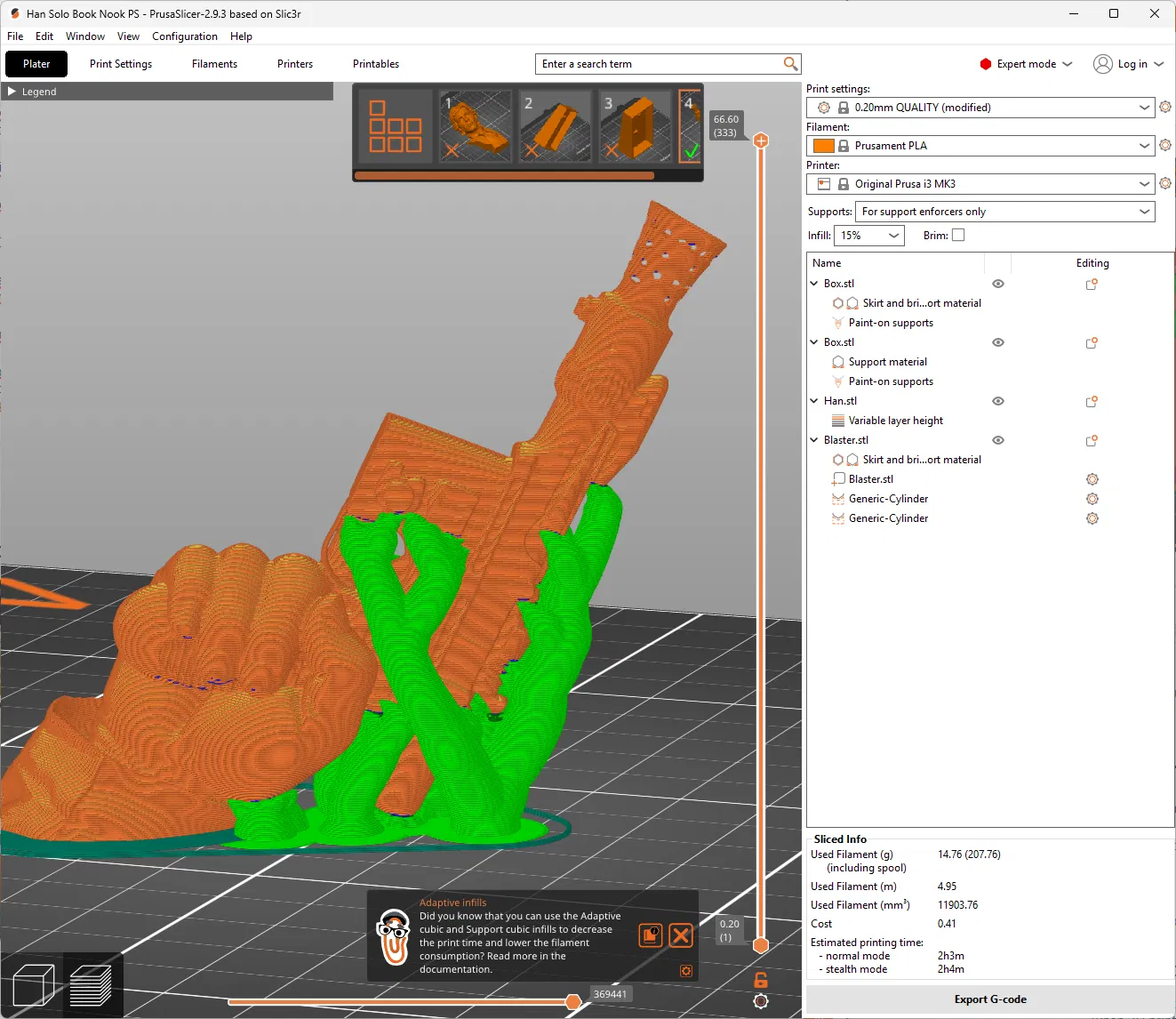The height and width of the screenshot is (1019, 1176).
Task: Click the filament volume value 11903.76
Action: [x=957, y=905]
